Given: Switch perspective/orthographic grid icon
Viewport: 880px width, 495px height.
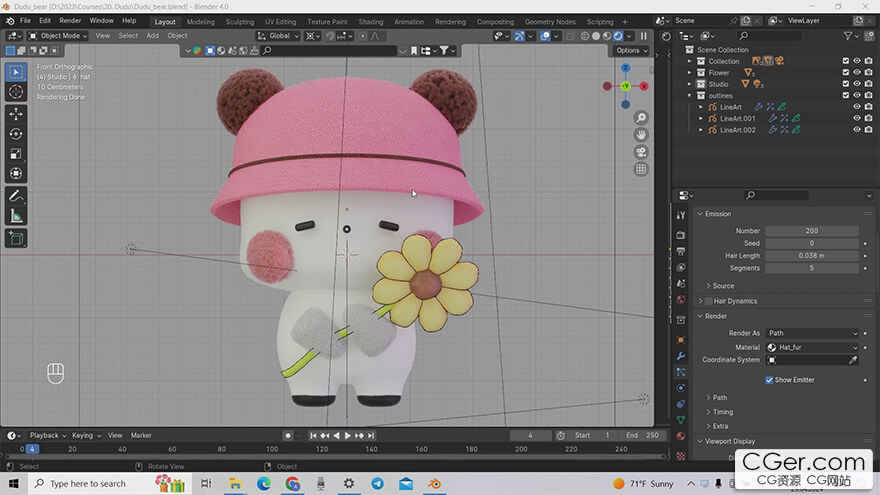Looking at the screenshot, I should coord(641,169).
